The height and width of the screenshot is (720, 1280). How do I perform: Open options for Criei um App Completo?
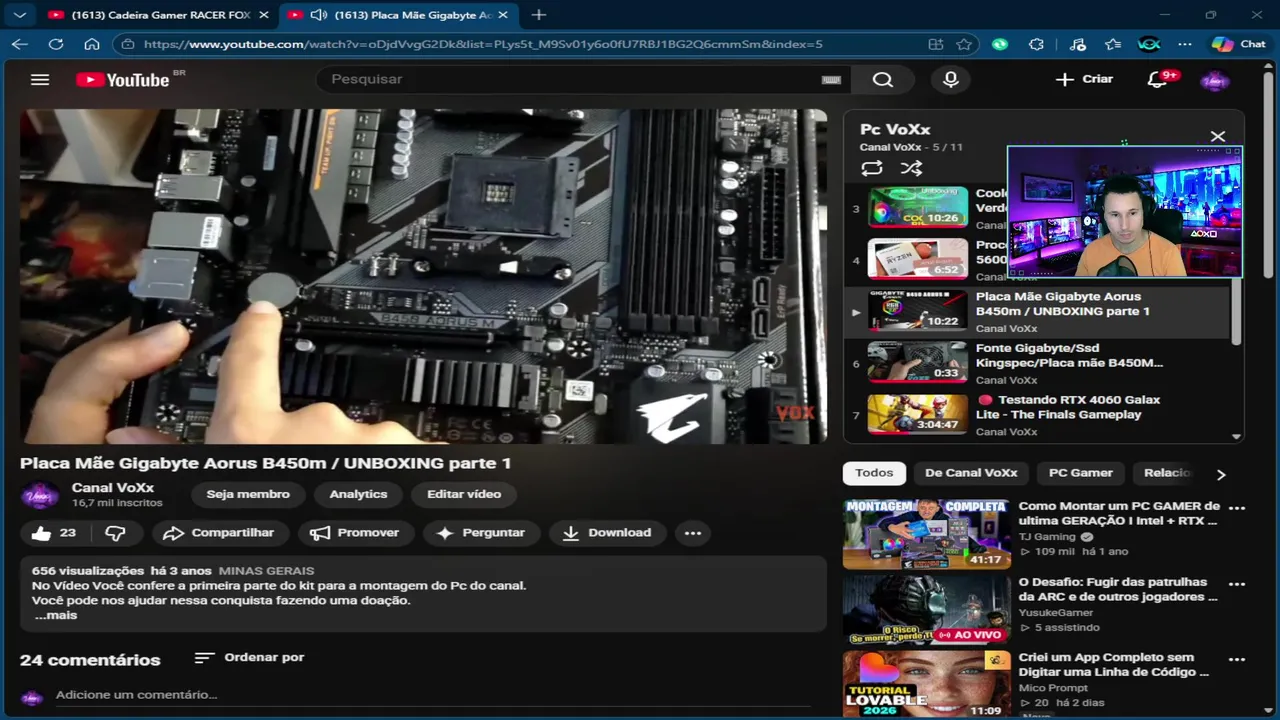click(1237, 660)
